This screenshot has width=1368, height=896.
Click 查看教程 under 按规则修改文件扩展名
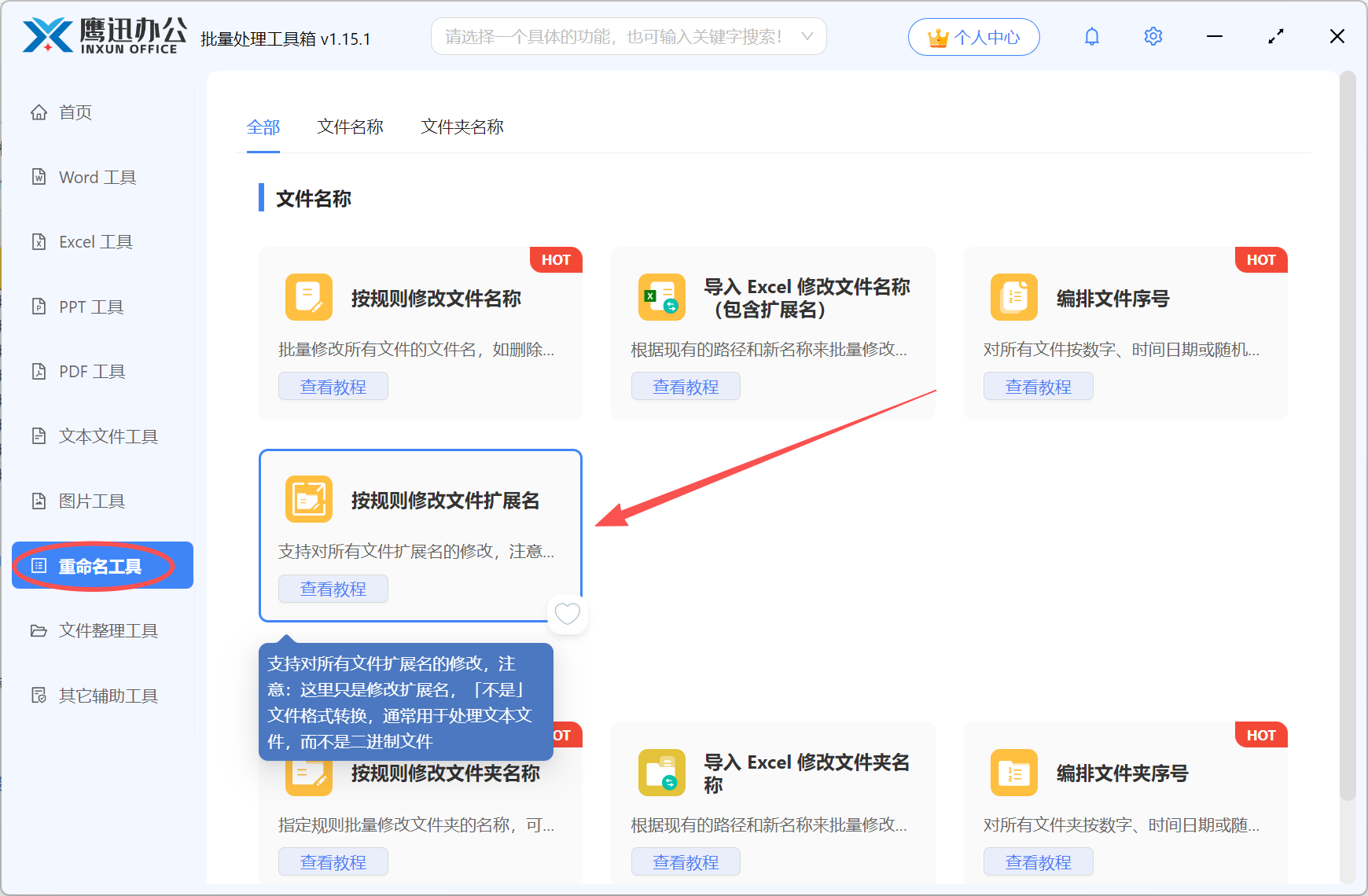point(333,589)
